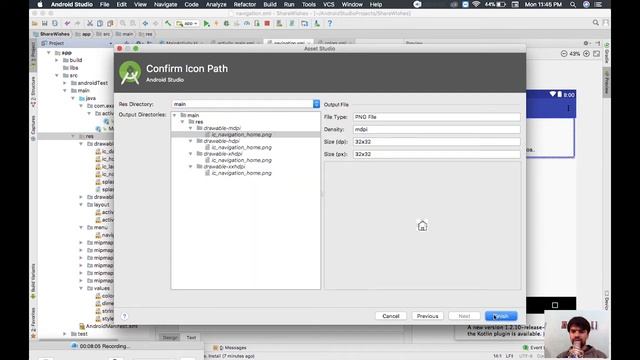Click the red Stop icon in toolbar
The height and width of the screenshot is (360, 640).
[x=267, y=24]
